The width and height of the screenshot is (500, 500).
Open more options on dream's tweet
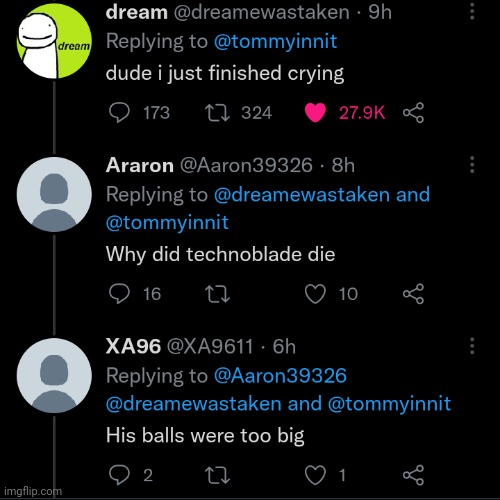coord(472,12)
